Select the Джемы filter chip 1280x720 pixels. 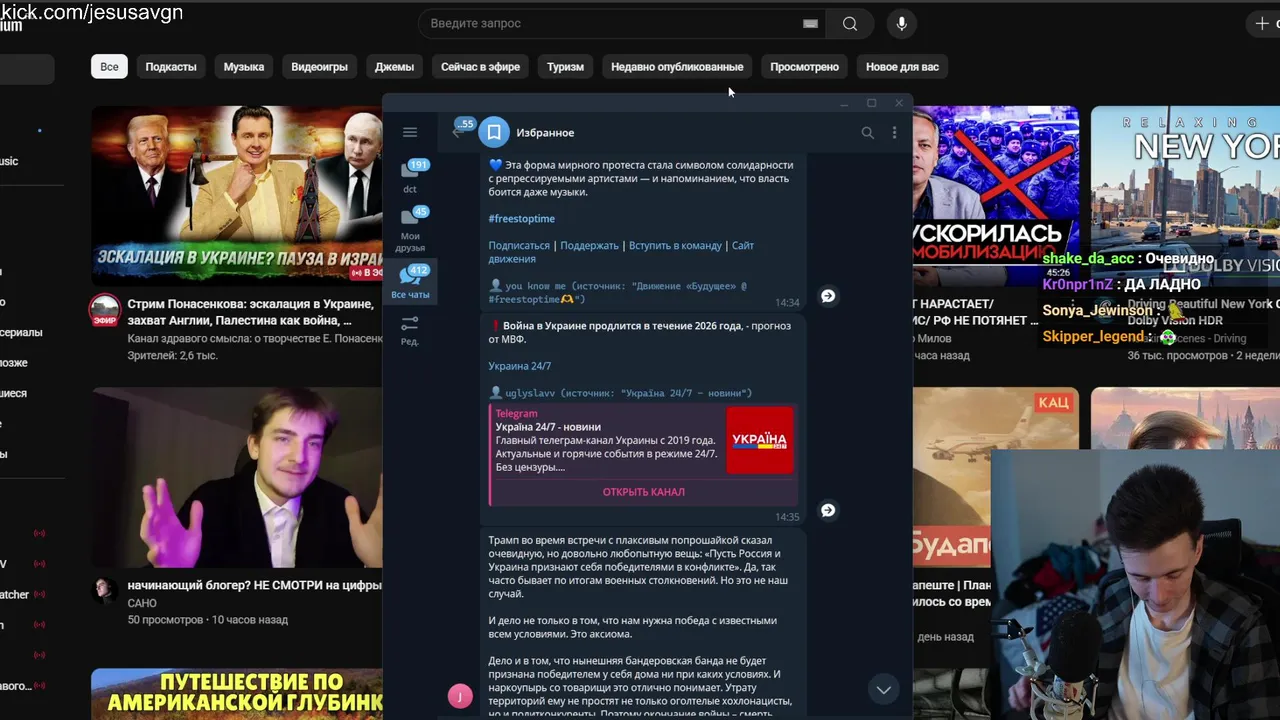pos(394,67)
